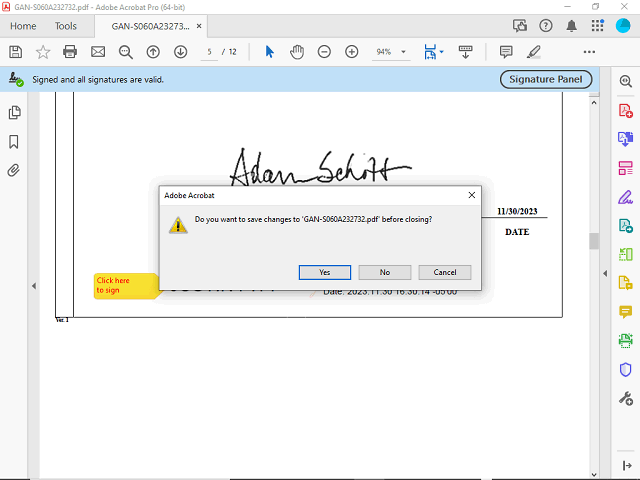Collapse the right tools pane arrow

605,273
